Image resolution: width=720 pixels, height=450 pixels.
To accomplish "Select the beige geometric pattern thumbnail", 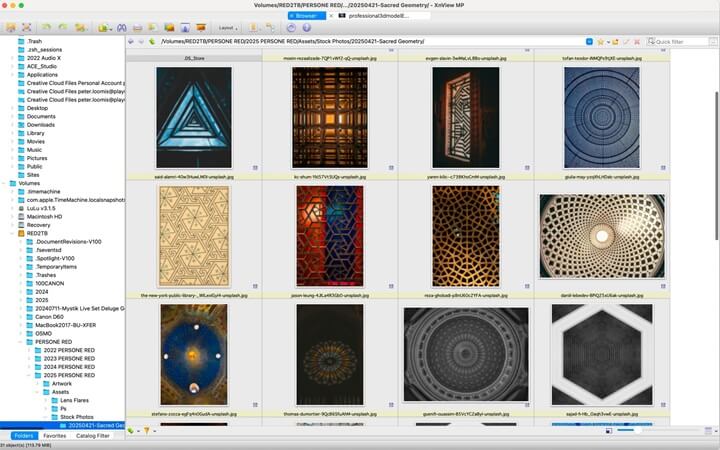I will pos(194,236).
